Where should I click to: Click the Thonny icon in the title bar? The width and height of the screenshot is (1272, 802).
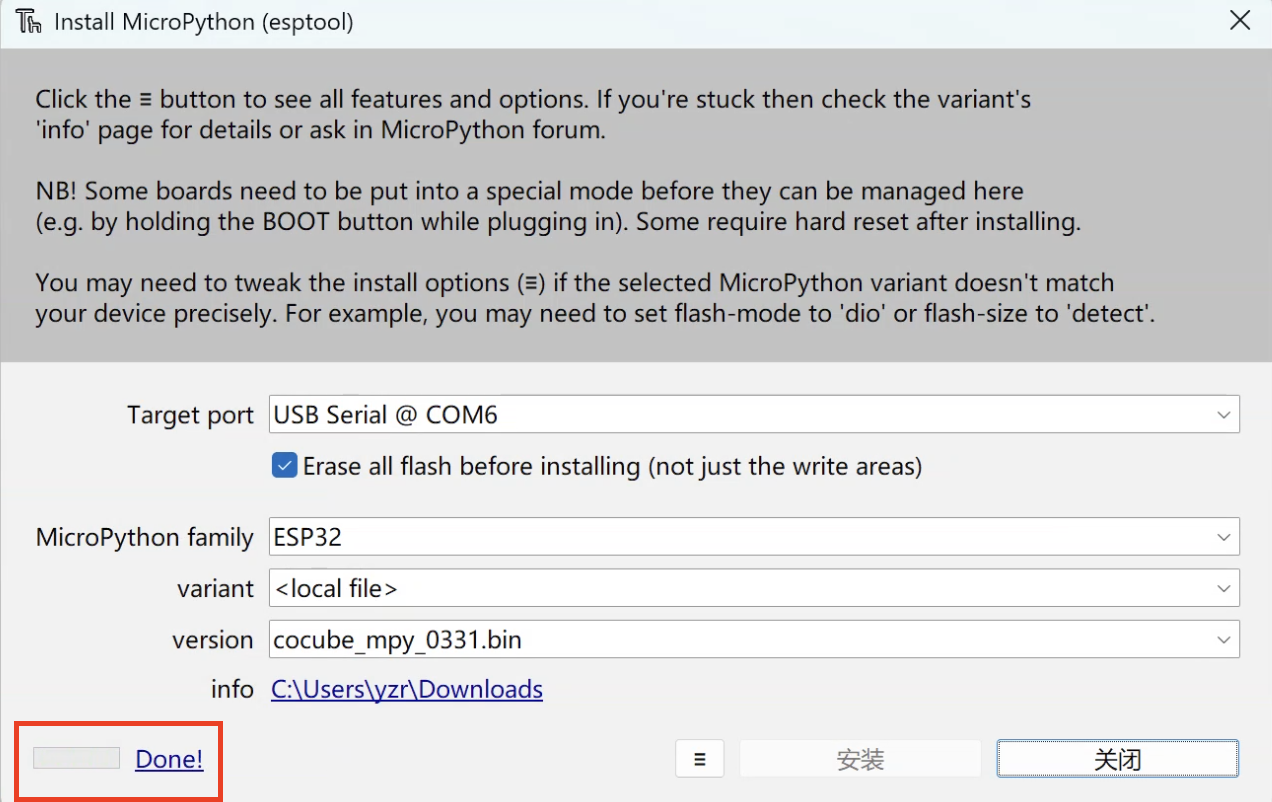[x=29, y=21]
